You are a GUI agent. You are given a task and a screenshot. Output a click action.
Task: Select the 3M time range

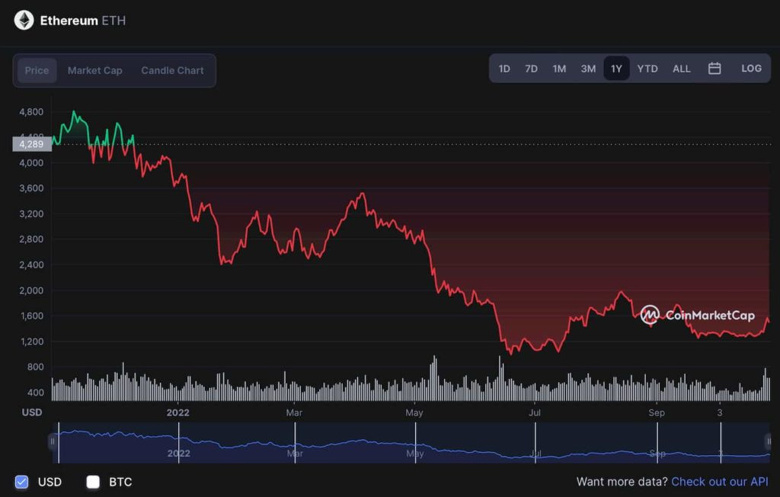588,69
